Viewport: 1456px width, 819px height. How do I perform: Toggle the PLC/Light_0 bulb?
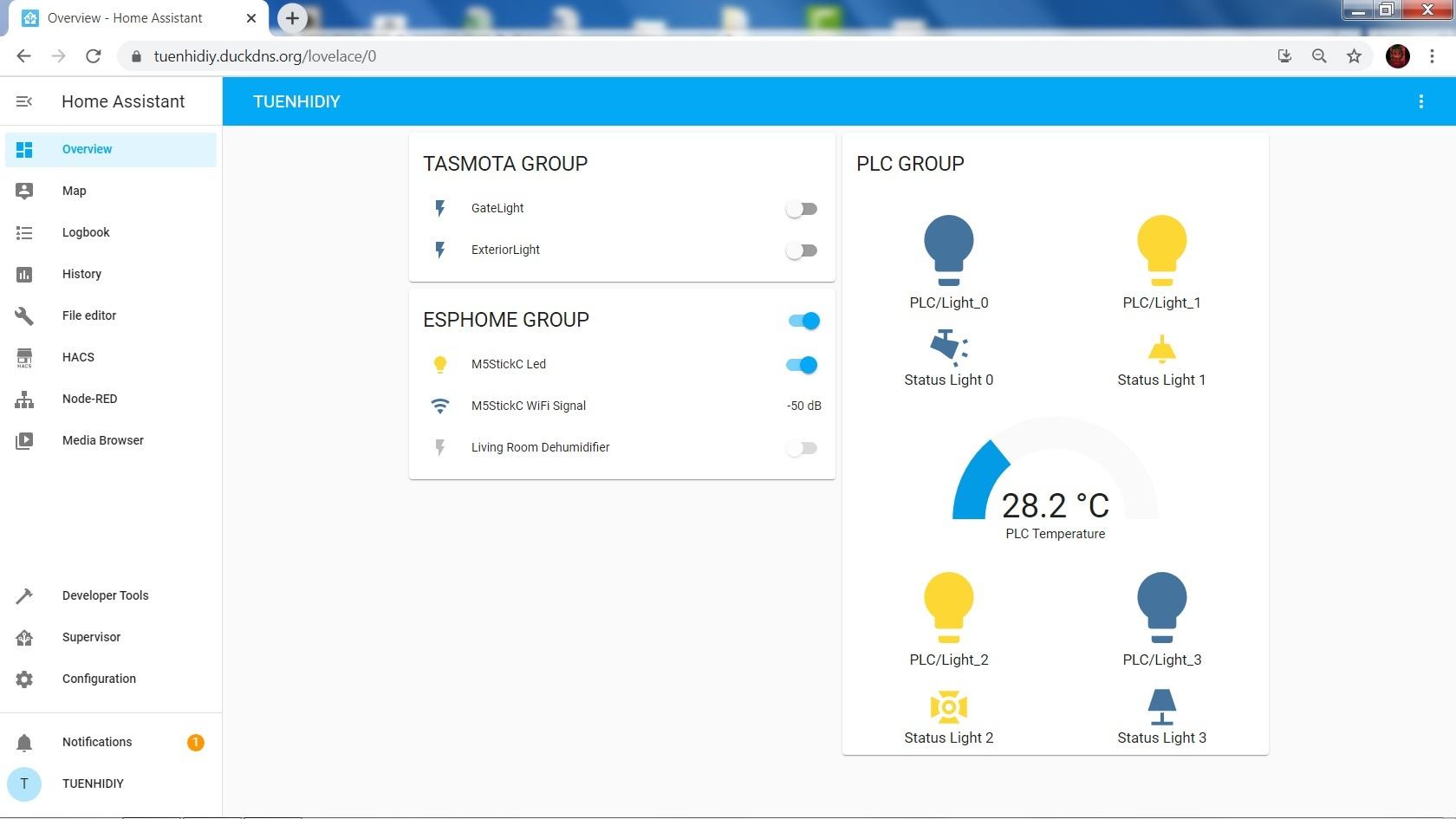tap(949, 250)
